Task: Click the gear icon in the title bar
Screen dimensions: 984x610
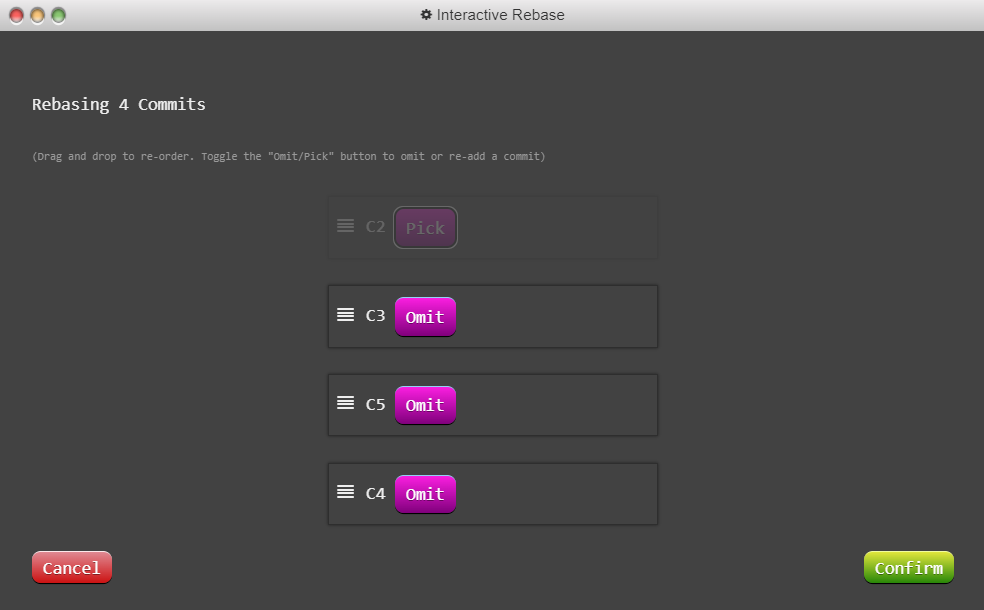Action: click(426, 14)
